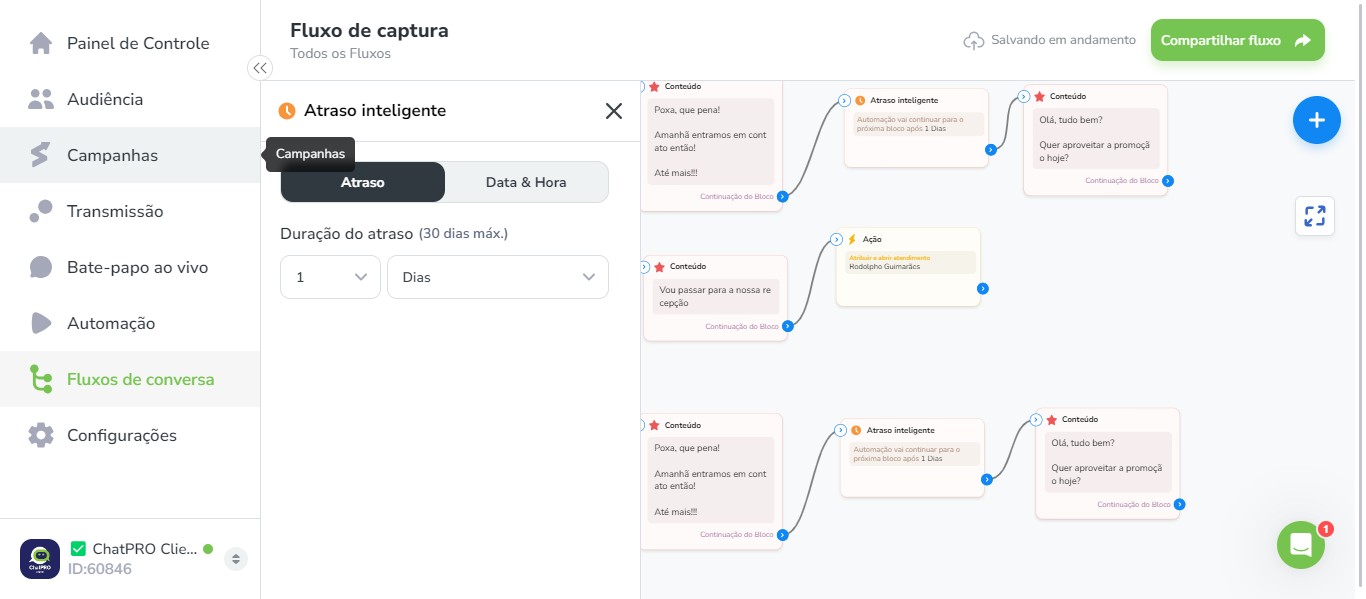Open Automação menu item
This screenshot has width=1366, height=599.
[130, 323]
